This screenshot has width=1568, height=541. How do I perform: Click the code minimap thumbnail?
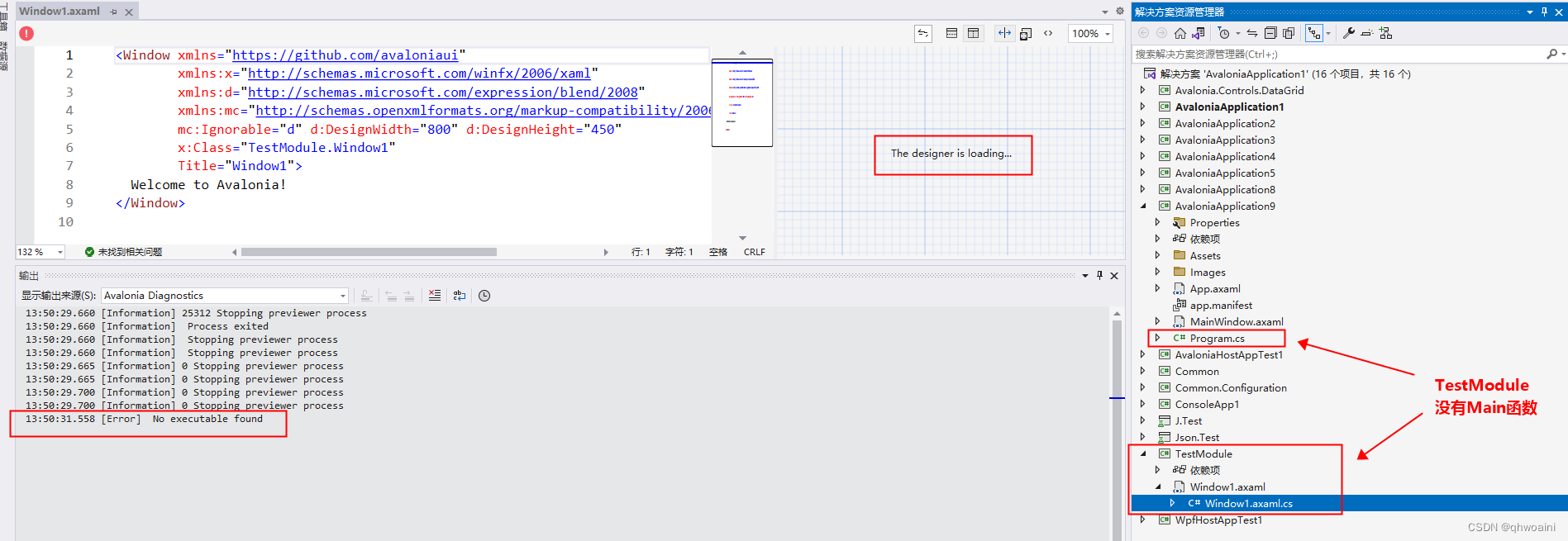742,102
